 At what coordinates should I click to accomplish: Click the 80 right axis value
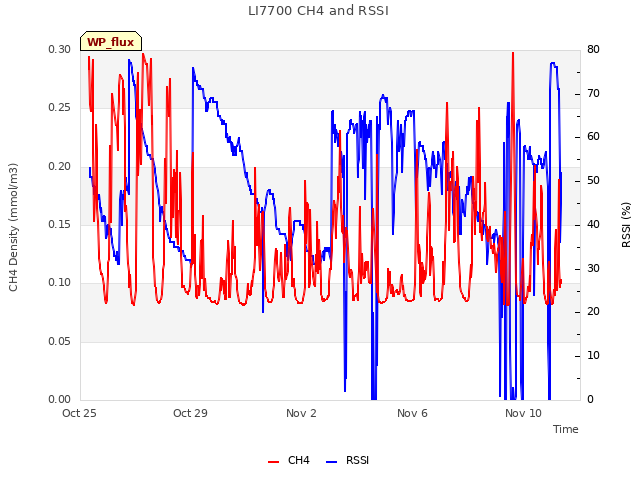pos(593,49)
